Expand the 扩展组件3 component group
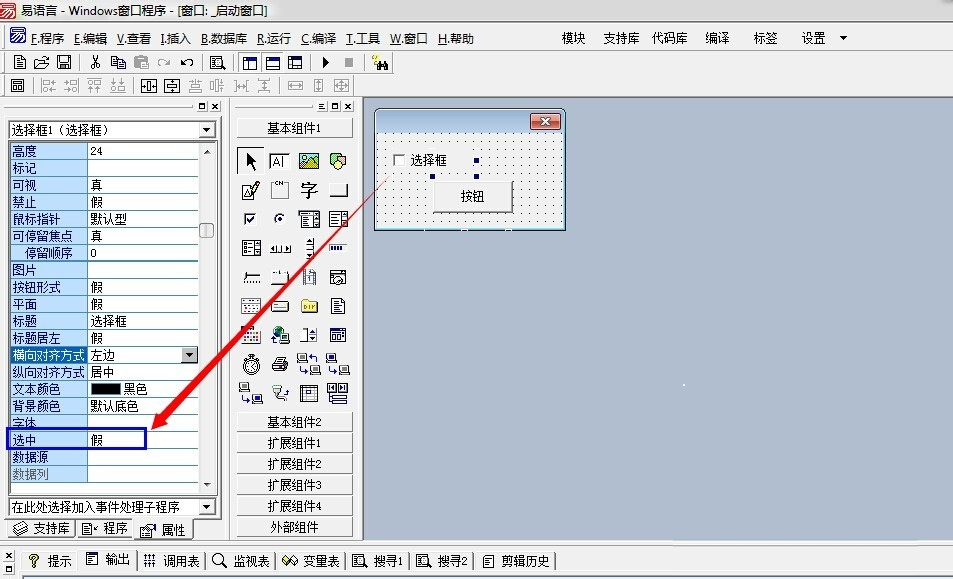Image resolution: width=953 pixels, height=579 pixels. pos(294,485)
